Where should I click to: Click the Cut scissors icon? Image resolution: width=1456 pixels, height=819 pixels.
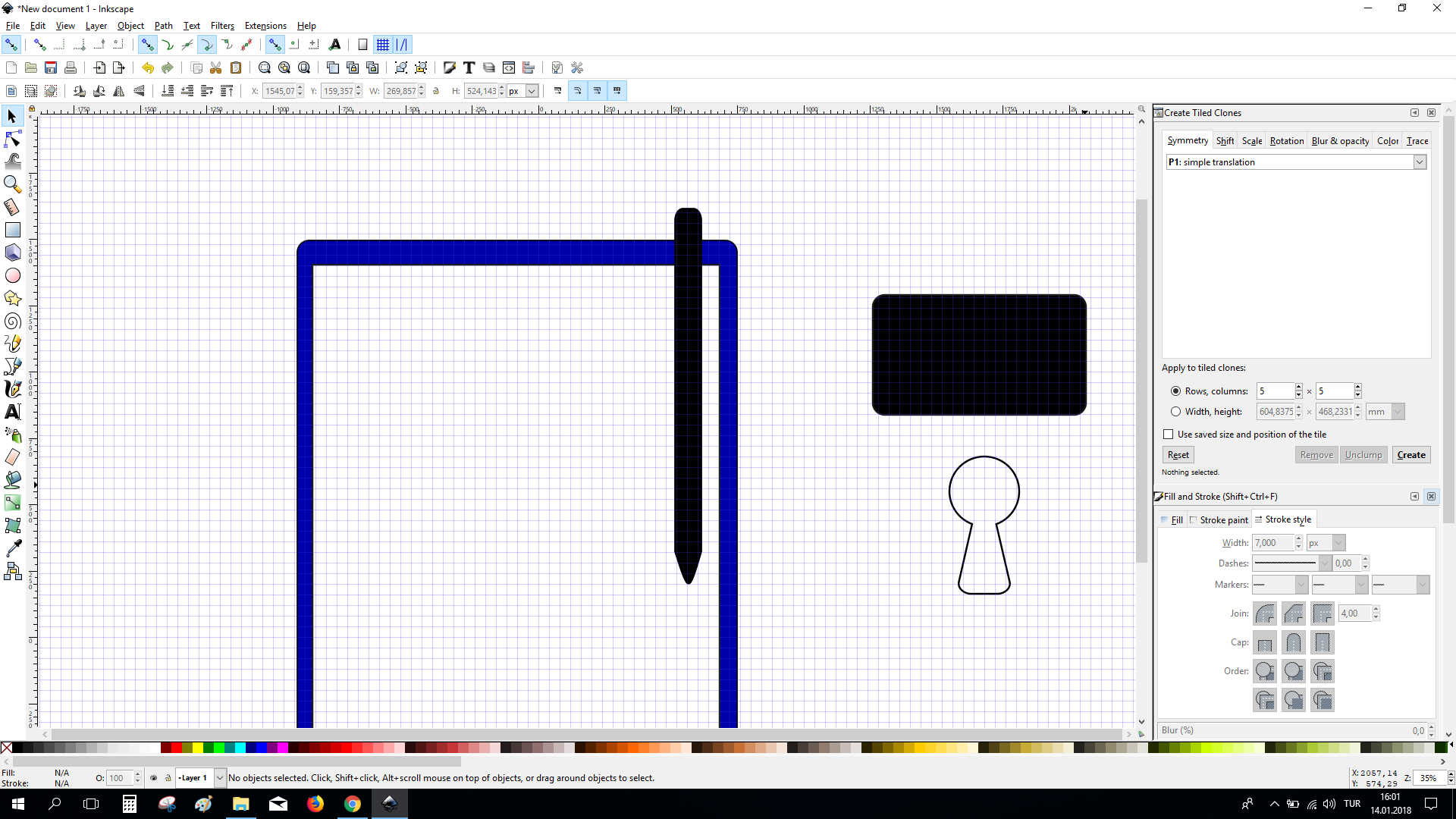click(216, 67)
